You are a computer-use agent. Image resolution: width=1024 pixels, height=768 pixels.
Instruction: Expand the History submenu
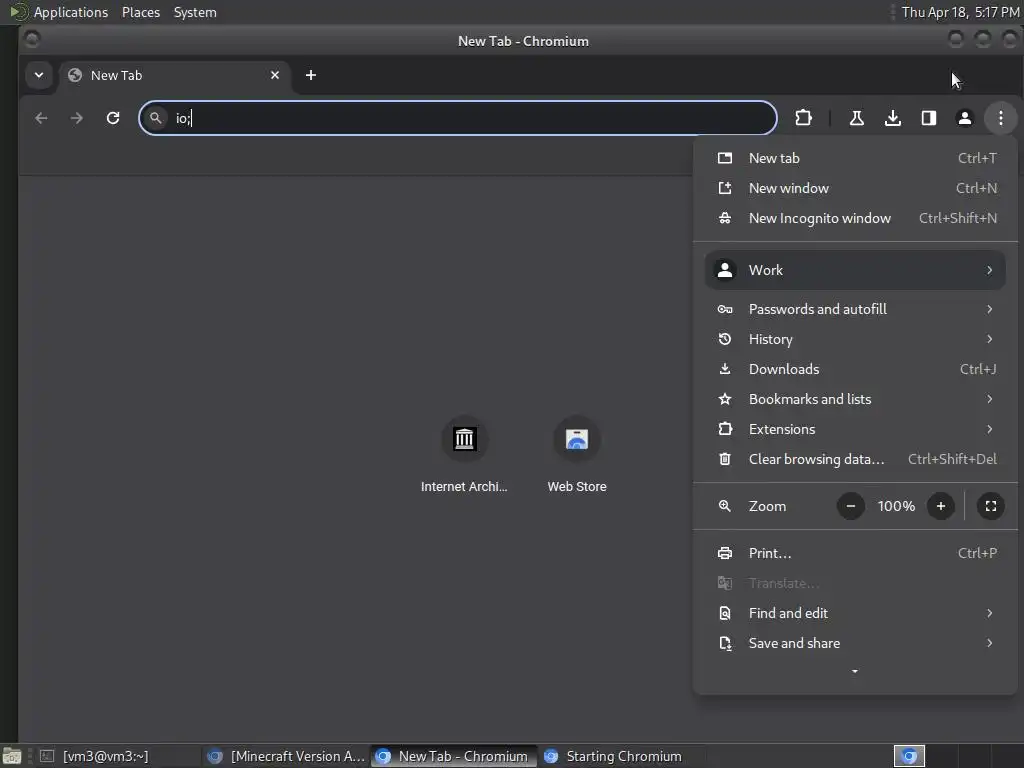pyautogui.click(x=855, y=339)
